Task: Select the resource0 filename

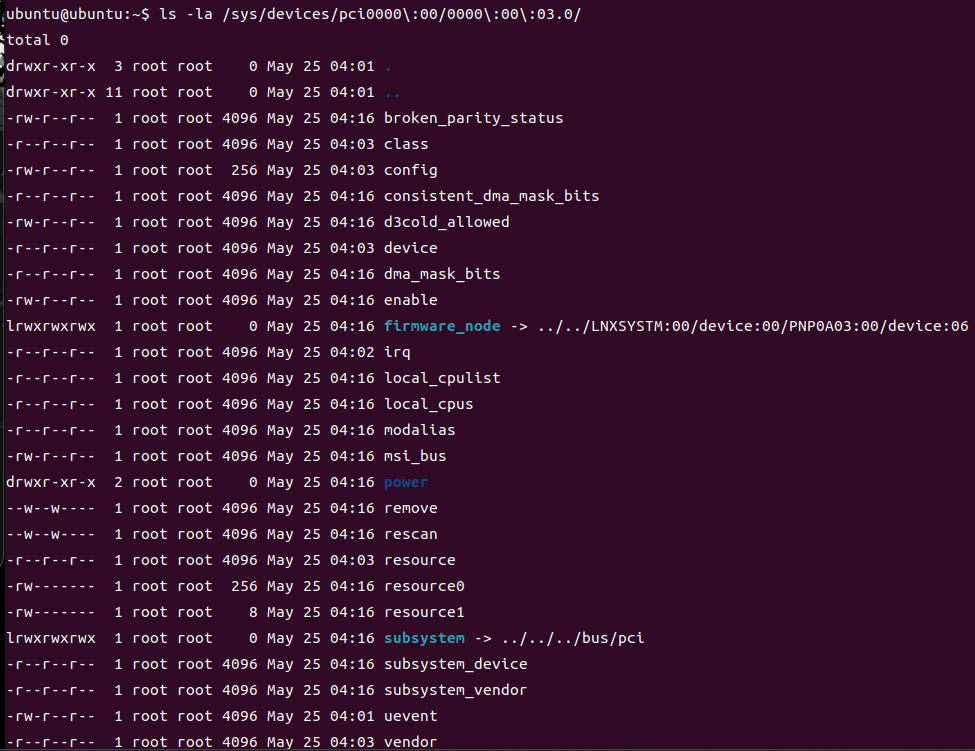Action: (424, 586)
